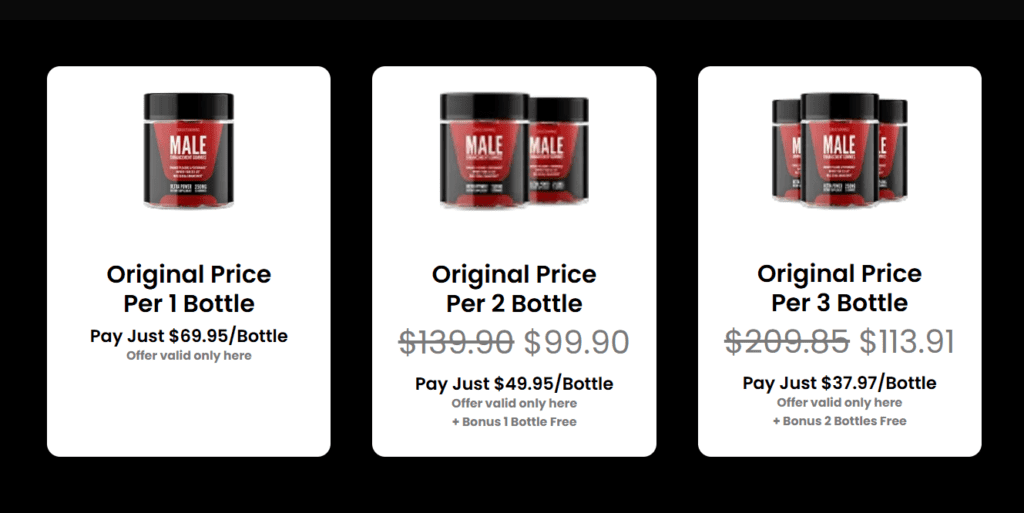The image size is (1024, 513).
Task: Select the Original Price Per 2 Bottle heading
Action: click(514, 288)
